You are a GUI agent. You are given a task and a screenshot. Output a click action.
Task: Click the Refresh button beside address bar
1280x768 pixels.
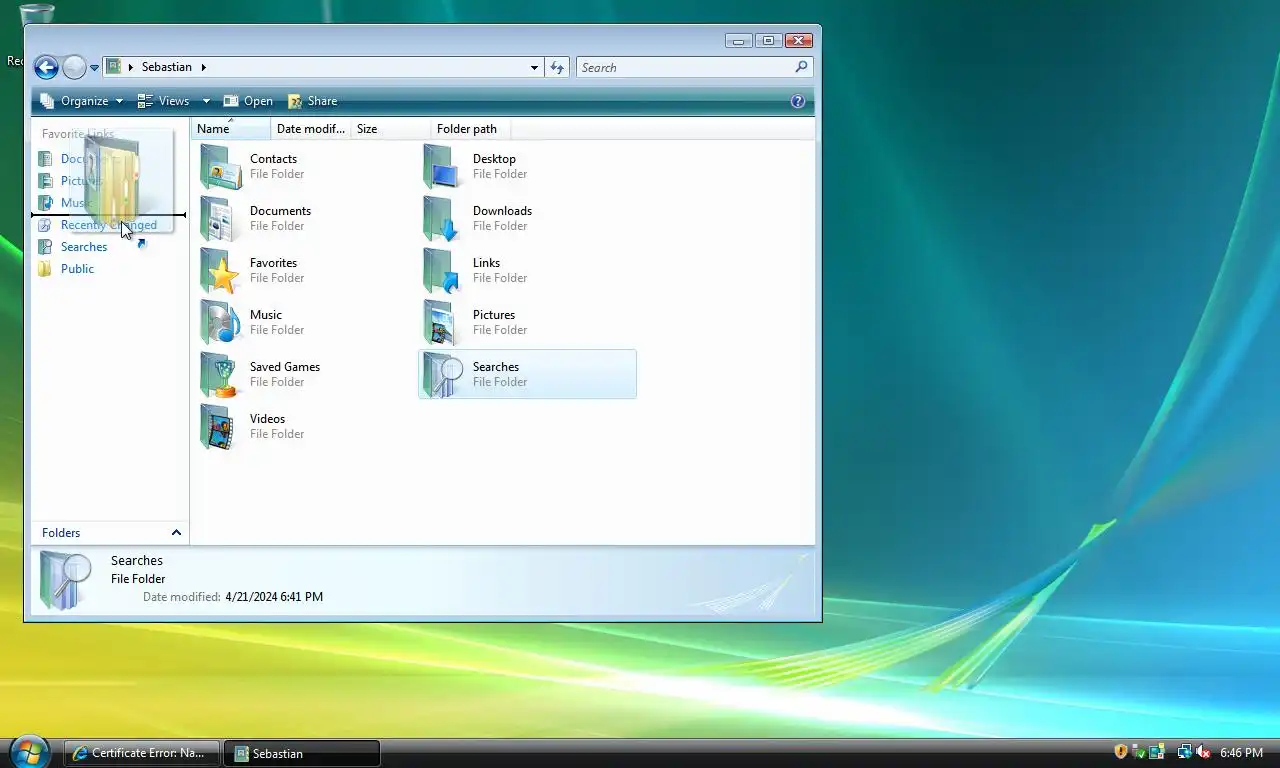pyautogui.click(x=557, y=67)
